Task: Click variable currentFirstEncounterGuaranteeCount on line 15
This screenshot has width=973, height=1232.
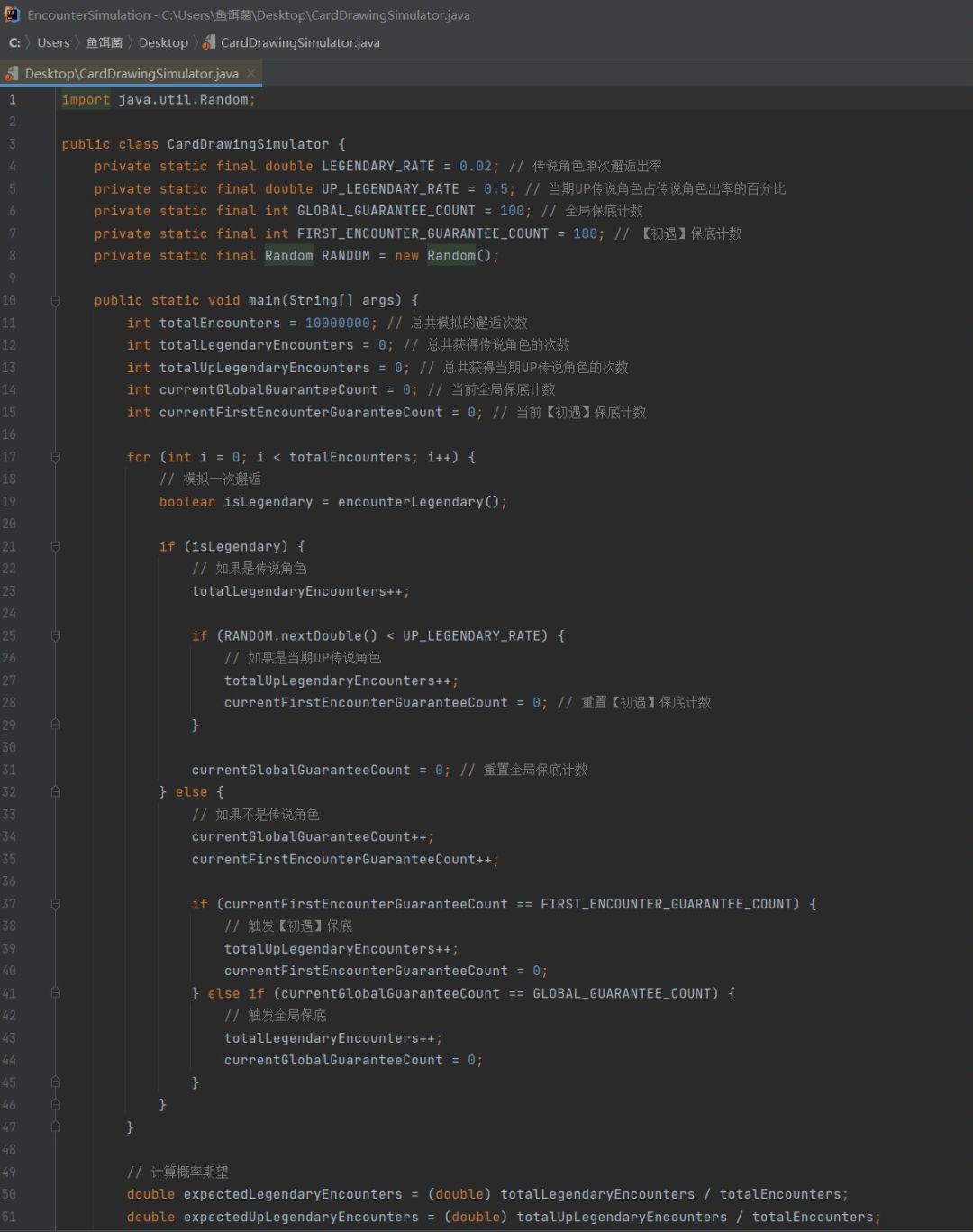Action: 301,412
